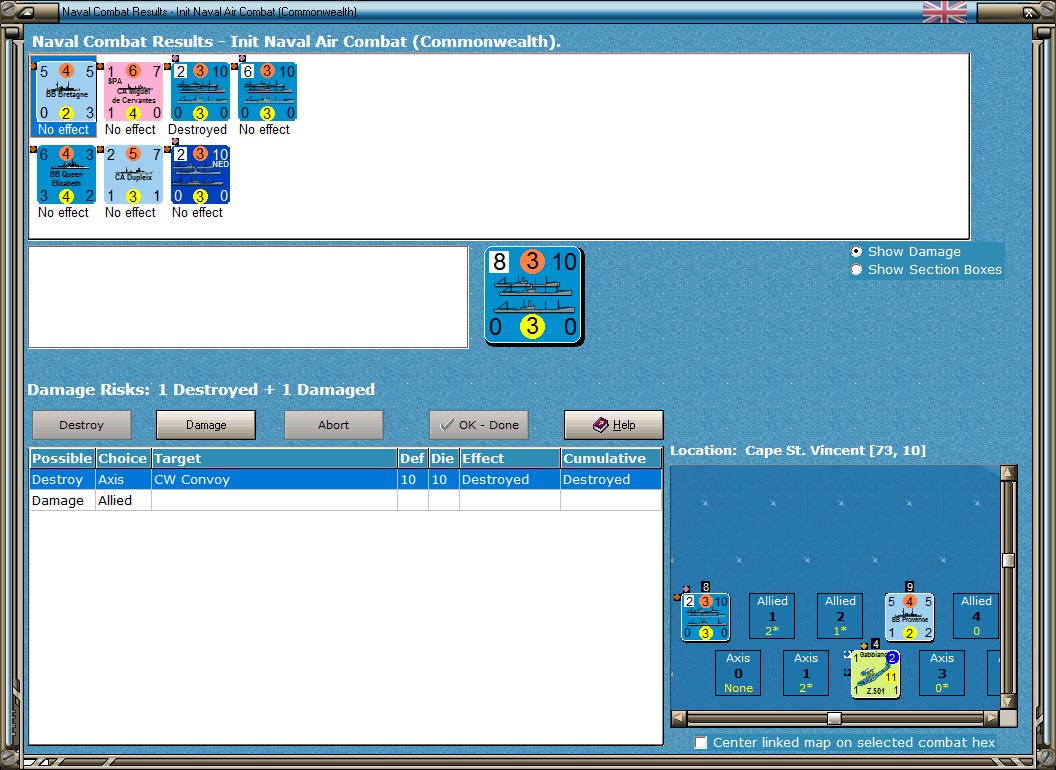Select the CA Dupleix ship counter
The width and height of the screenshot is (1056, 770).
(x=133, y=174)
